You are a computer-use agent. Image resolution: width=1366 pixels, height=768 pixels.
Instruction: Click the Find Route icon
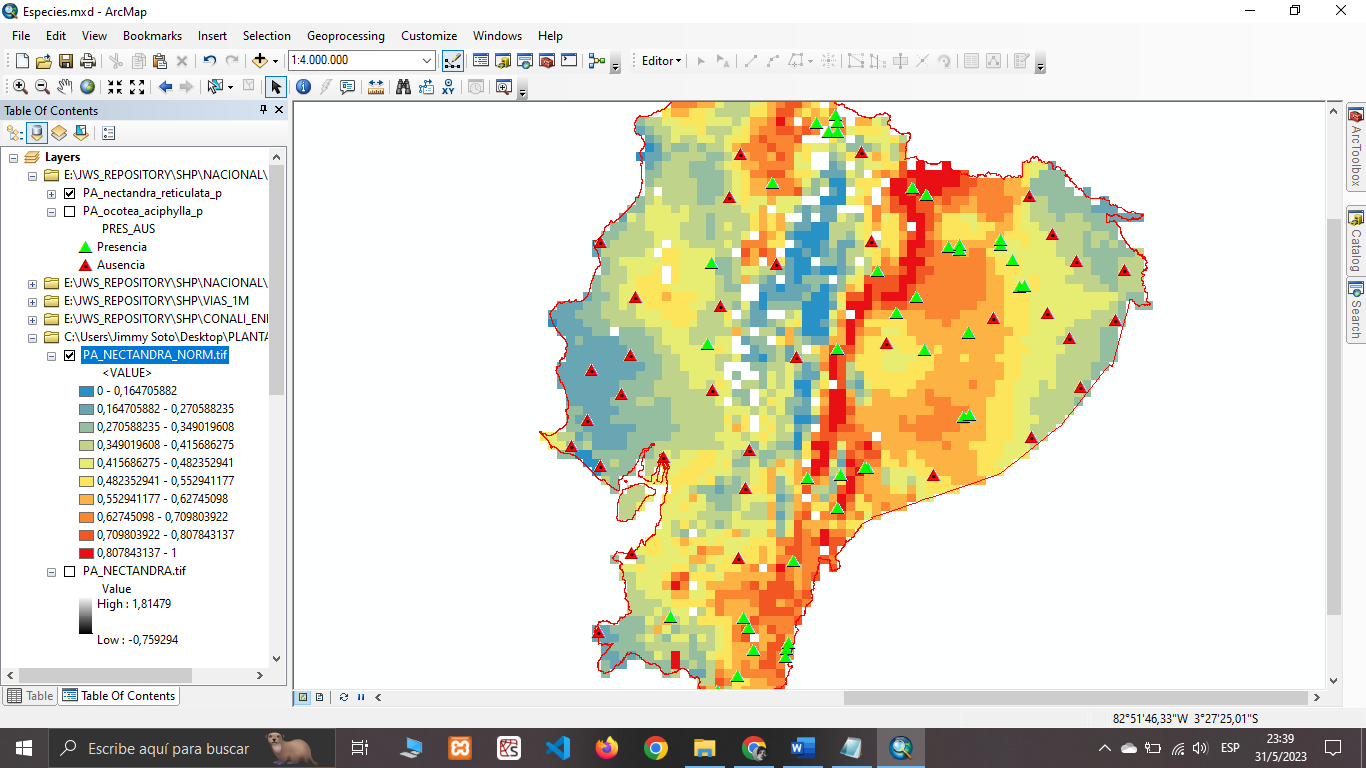pos(425,87)
